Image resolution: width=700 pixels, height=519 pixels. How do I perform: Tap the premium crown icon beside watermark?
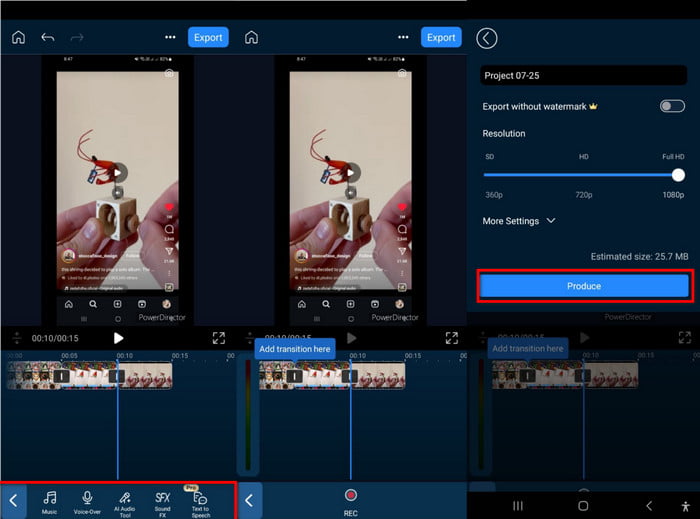coord(593,106)
